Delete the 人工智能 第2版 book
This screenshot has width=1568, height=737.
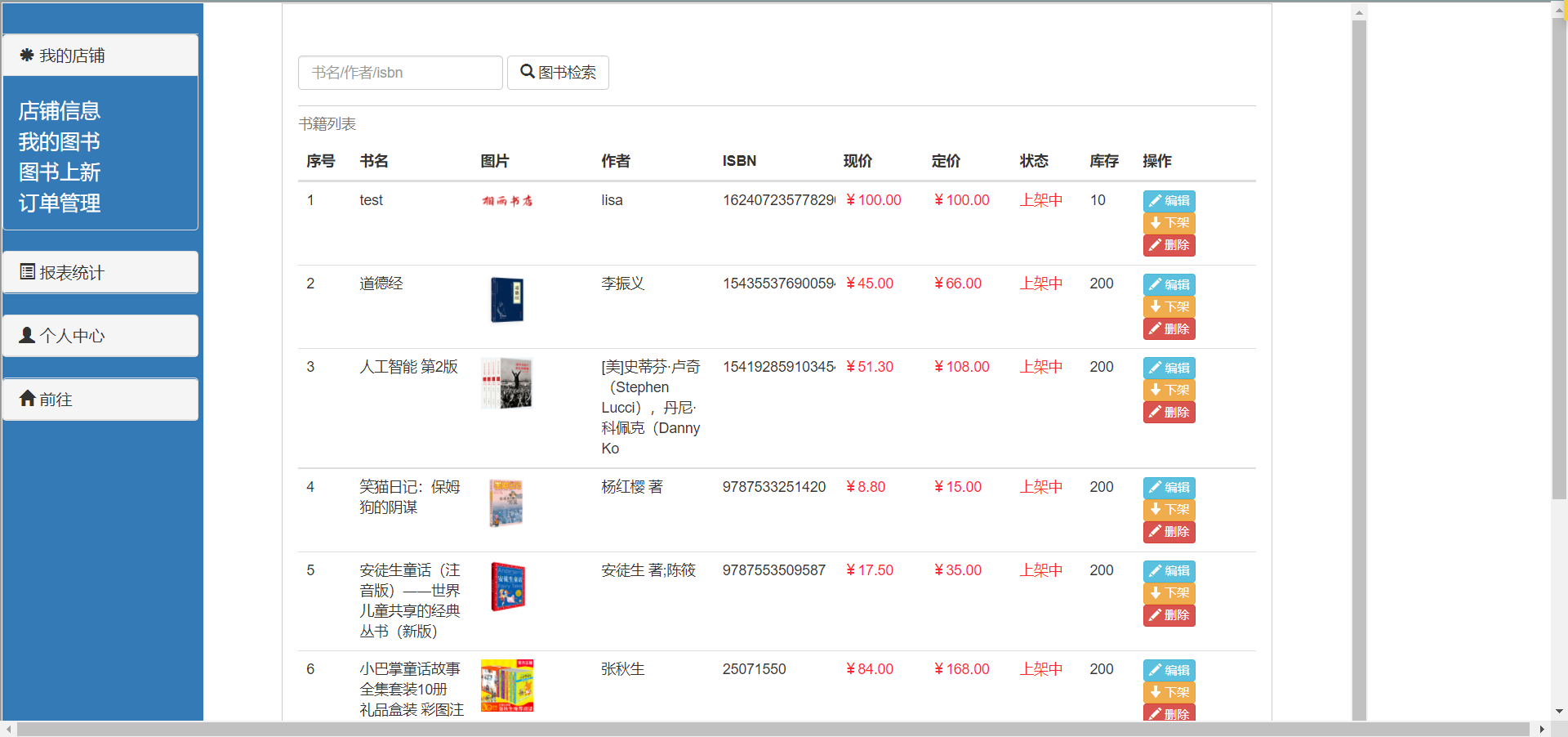[1169, 412]
